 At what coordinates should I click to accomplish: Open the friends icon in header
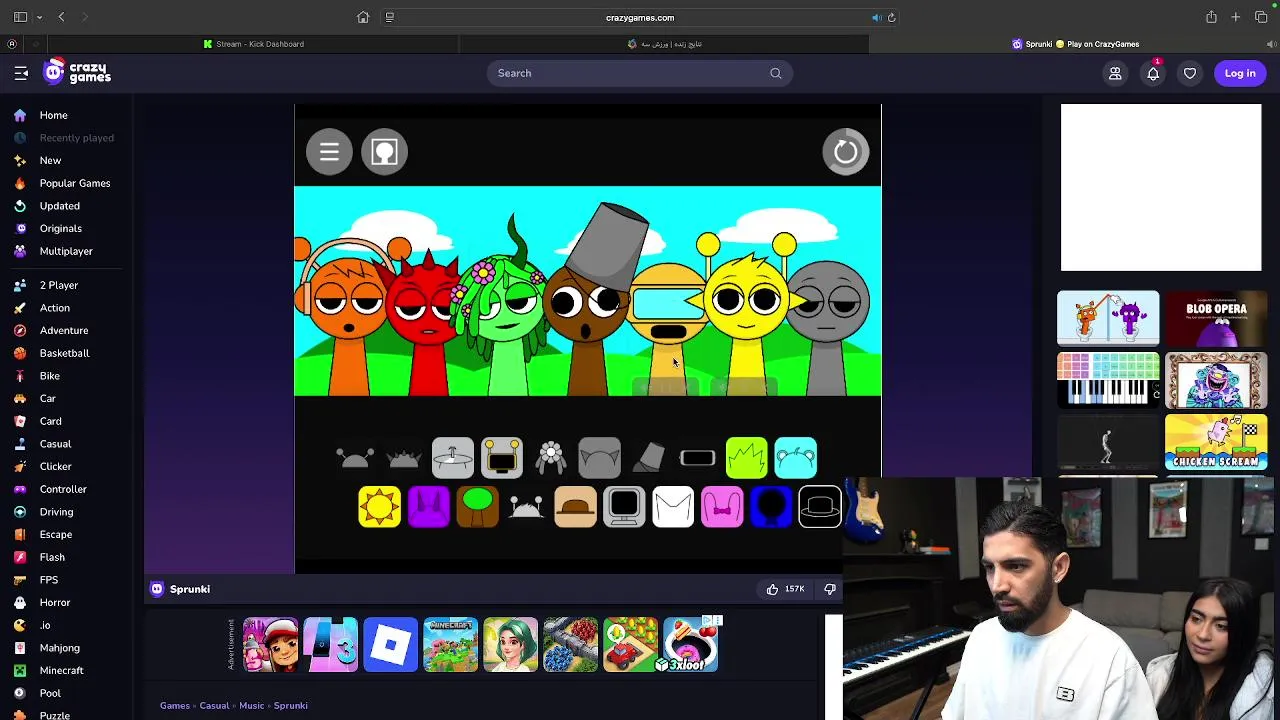1115,73
